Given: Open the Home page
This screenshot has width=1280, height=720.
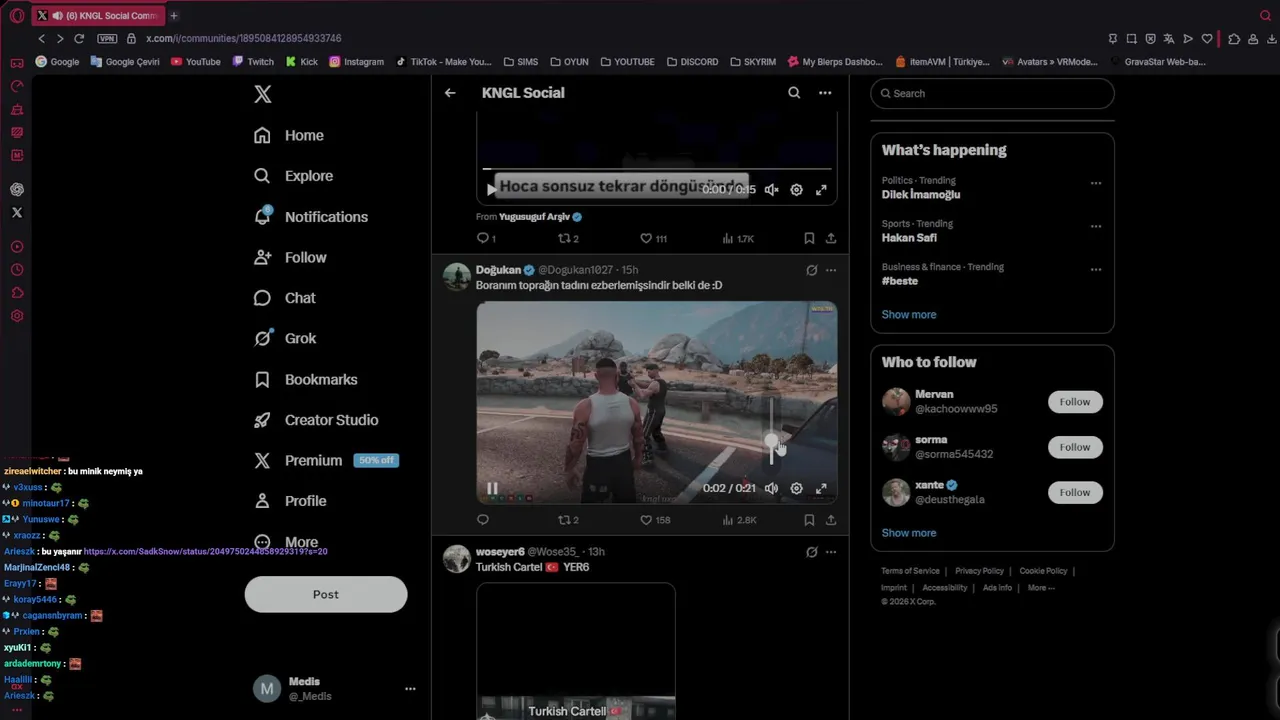Looking at the screenshot, I should click(x=289, y=135).
